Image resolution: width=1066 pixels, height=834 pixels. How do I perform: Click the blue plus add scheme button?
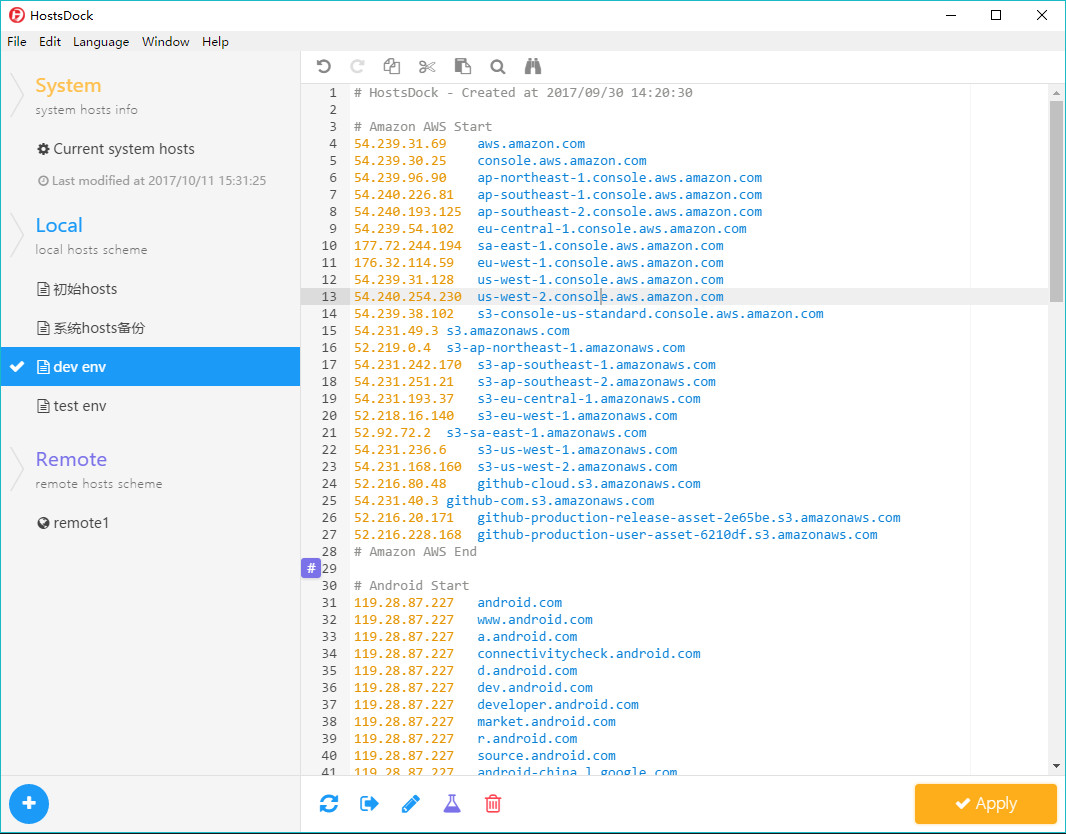pyautogui.click(x=29, y=803)
